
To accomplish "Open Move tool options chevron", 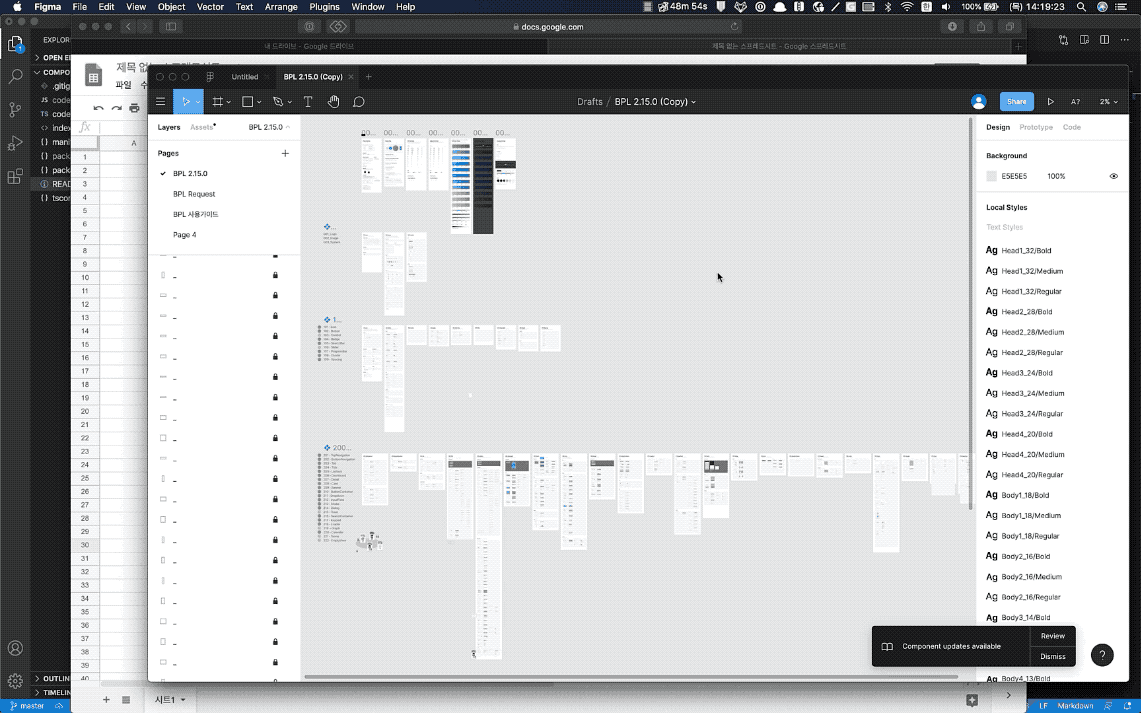I will [x=198, y=103].
